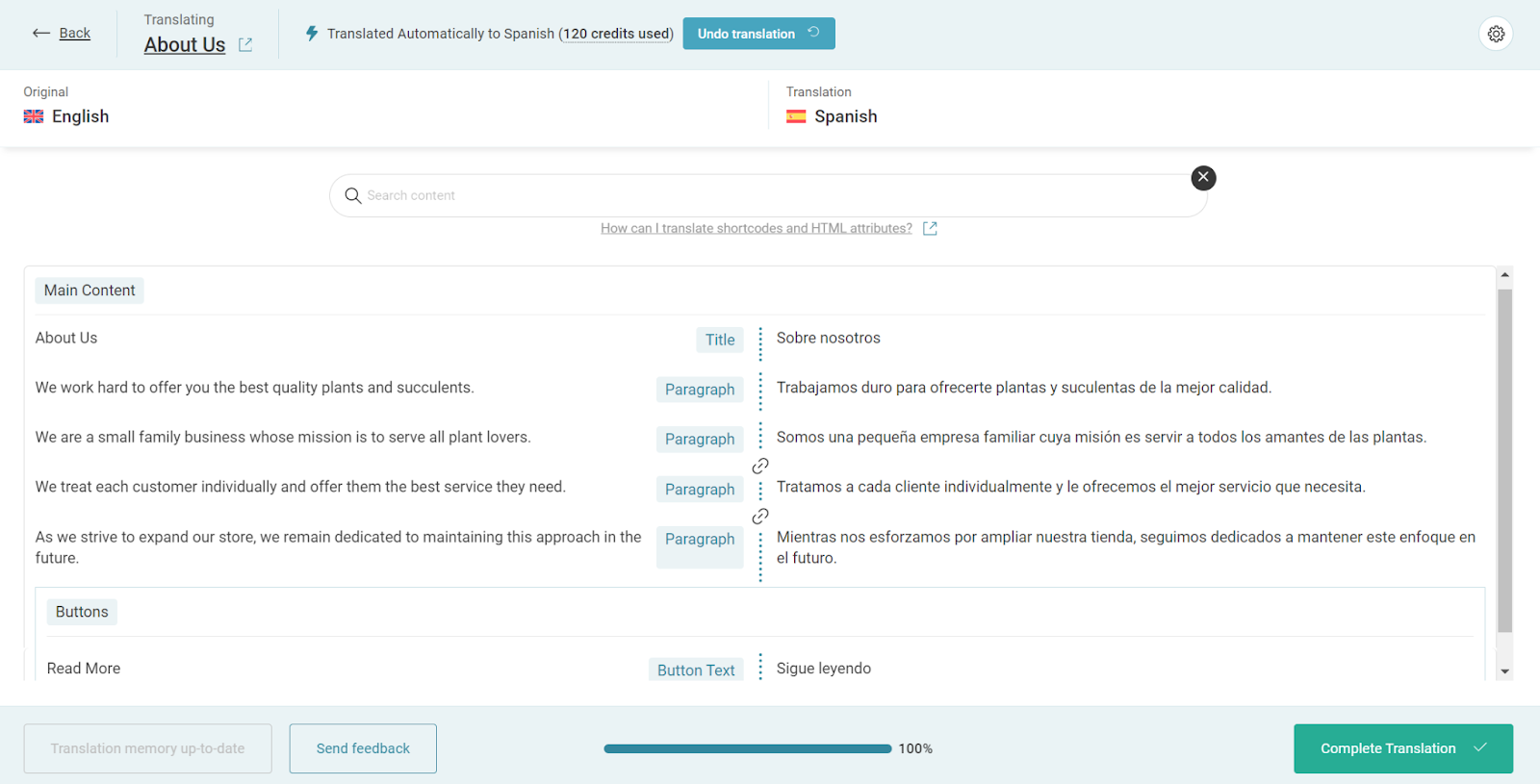Screen dimensions: 1540x784
Task: Click link icon between third and fourth paragraphs
Action: pyautogui.click(x=760, y=516)
